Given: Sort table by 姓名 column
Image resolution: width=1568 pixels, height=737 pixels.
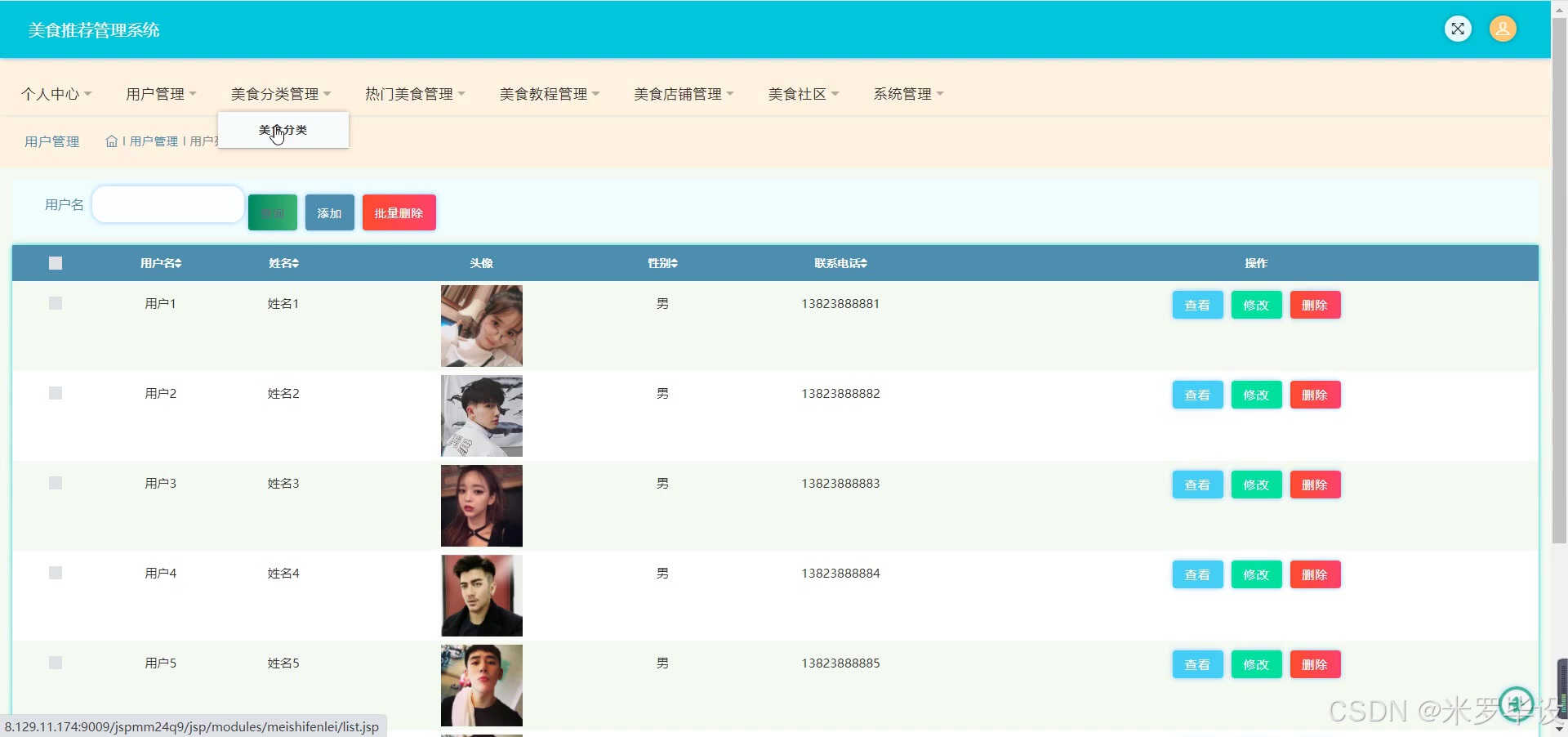Looking at the screenshot, I should [283, 263].
